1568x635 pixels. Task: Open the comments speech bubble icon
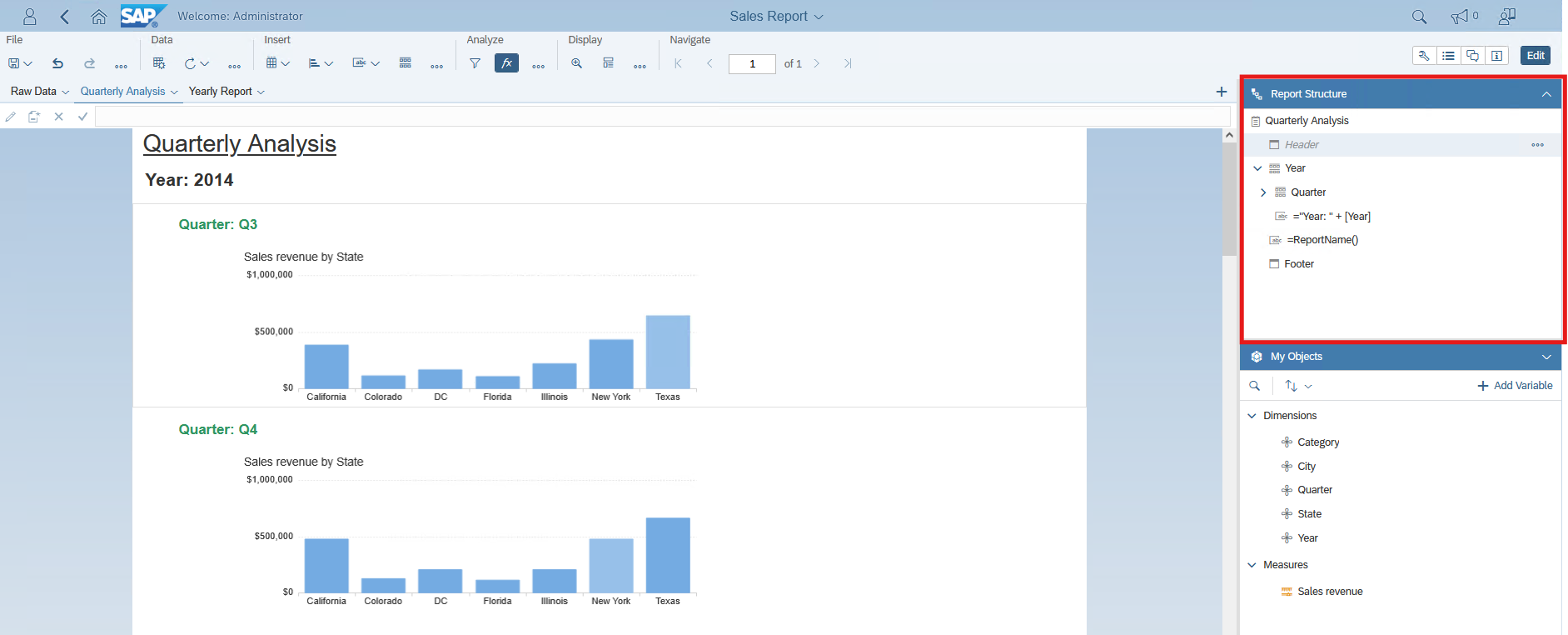coord(1472,56)
